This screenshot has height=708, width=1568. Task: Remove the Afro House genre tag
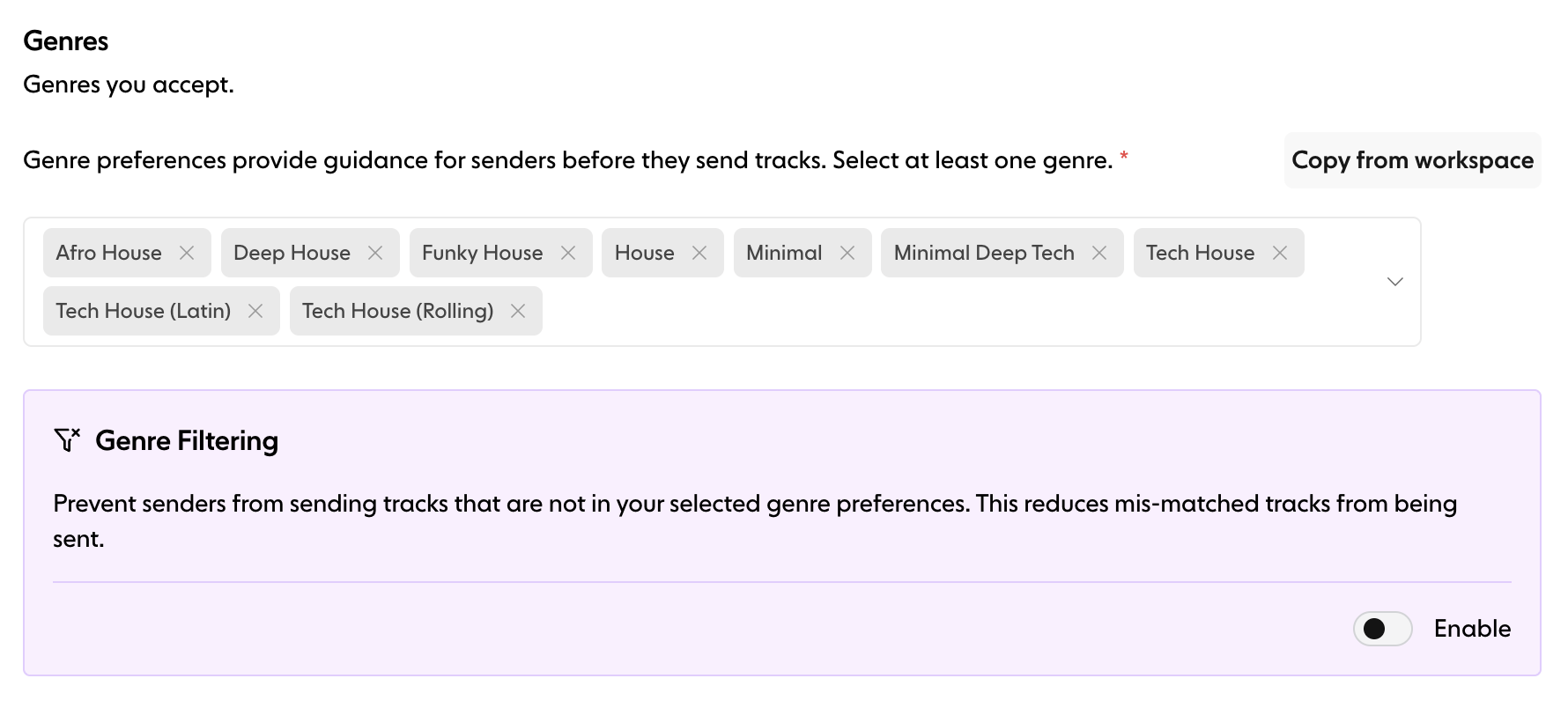click(x=187, y=253)
